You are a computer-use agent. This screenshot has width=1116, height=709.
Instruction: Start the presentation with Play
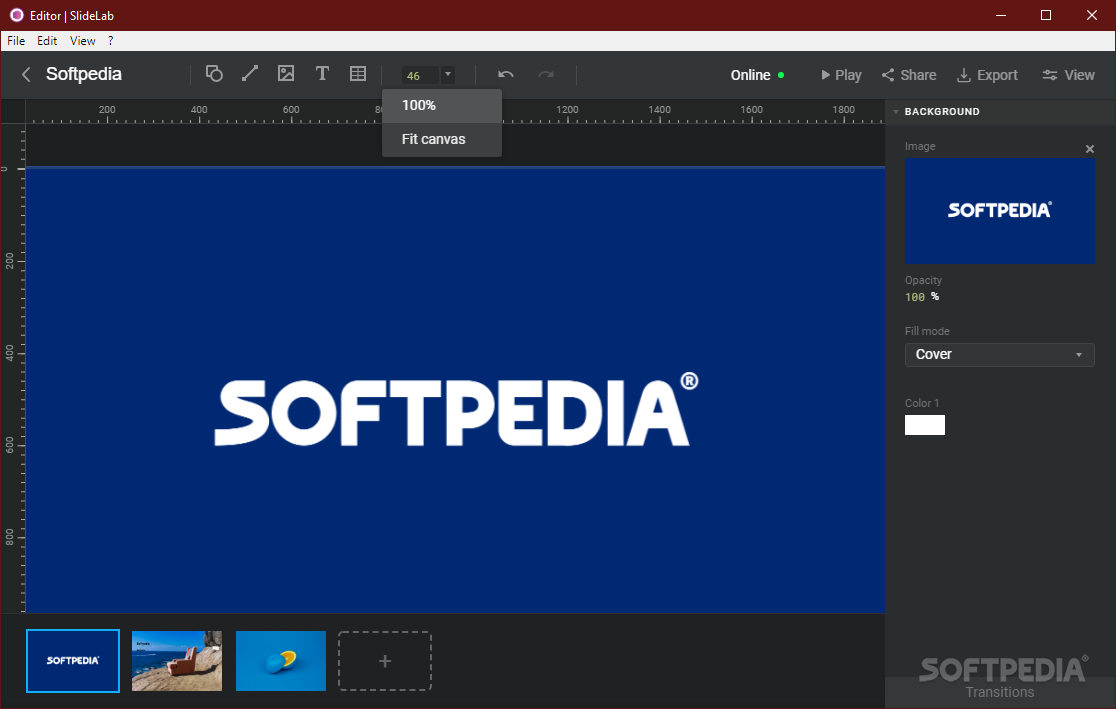pos(841,75)
